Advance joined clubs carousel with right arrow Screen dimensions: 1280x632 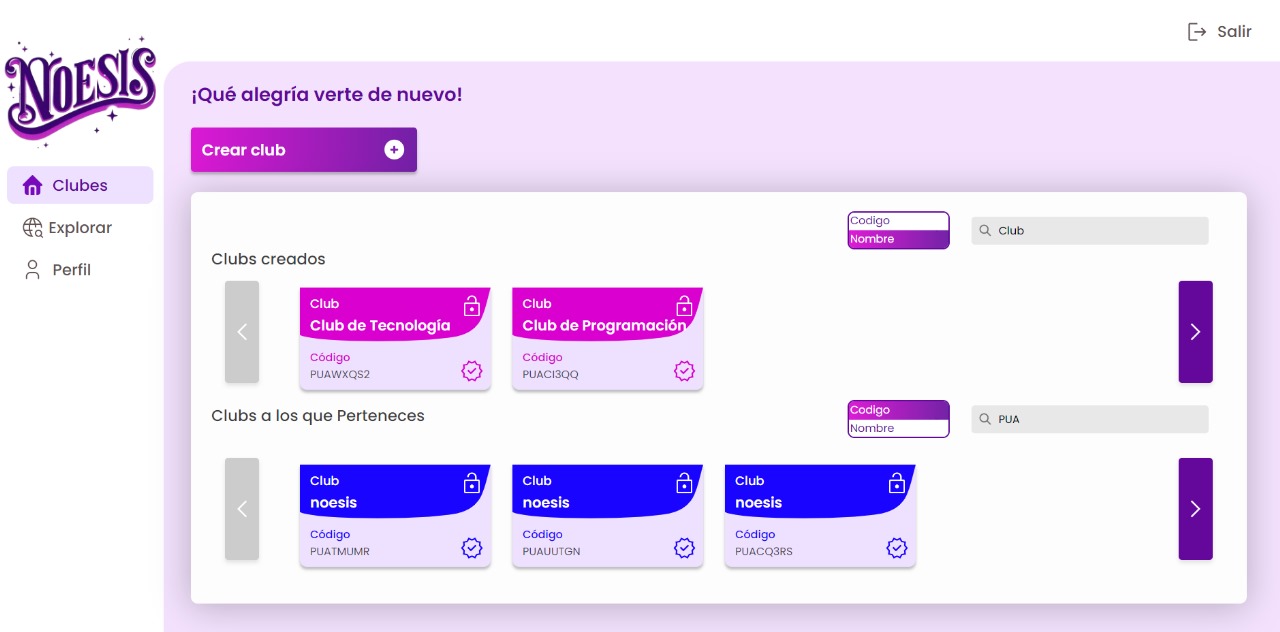click(x=1195, y=509)
